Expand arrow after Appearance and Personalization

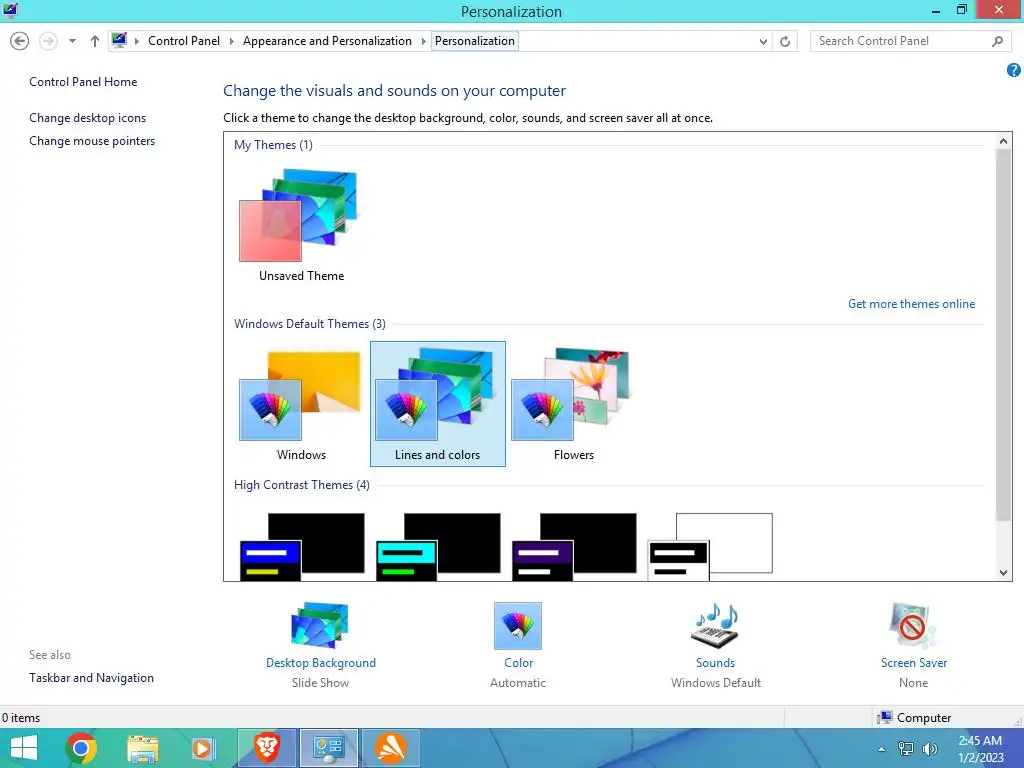point(423,41)
